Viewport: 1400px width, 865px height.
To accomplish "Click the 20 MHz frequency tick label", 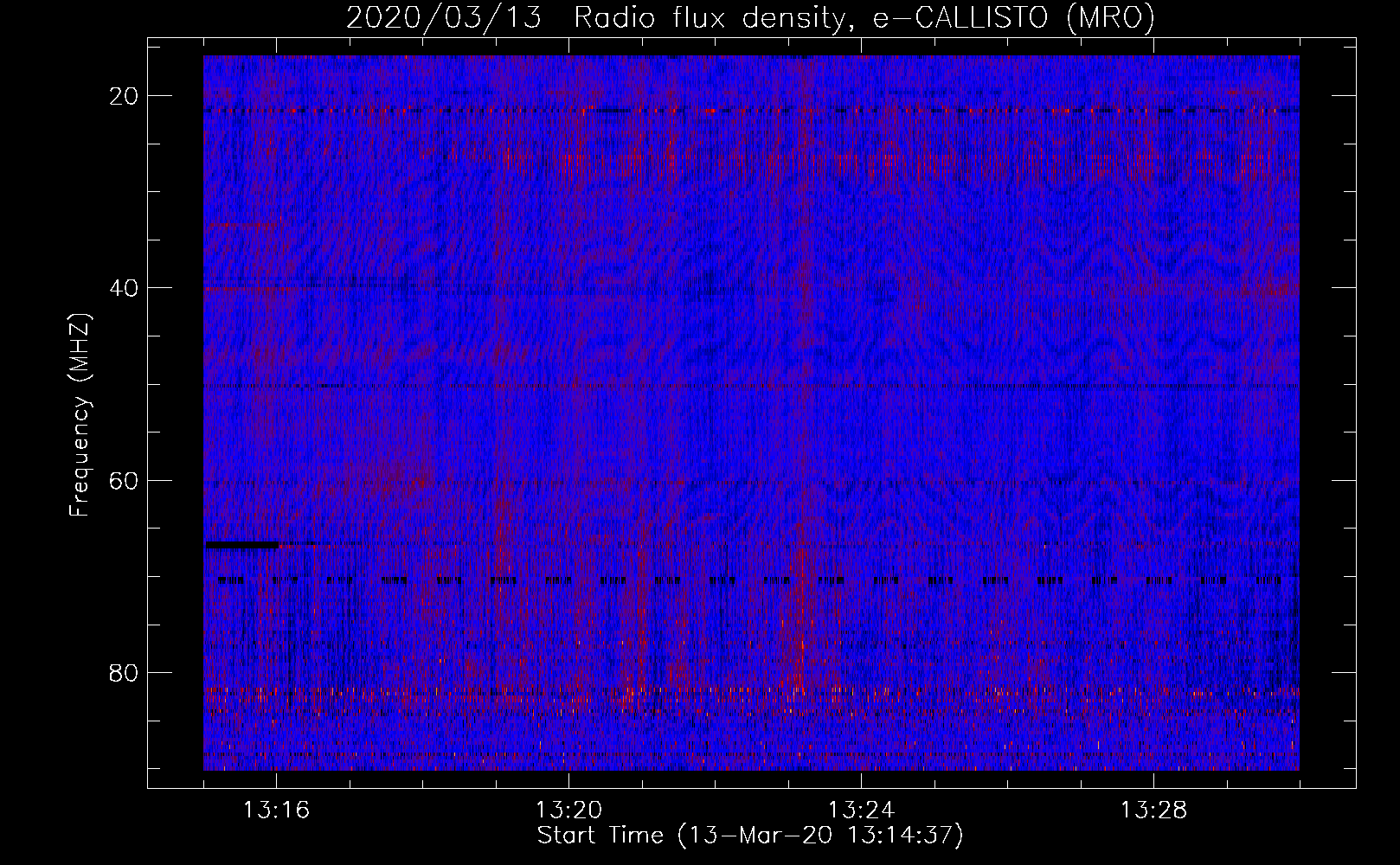I will [x=125, y=96].
